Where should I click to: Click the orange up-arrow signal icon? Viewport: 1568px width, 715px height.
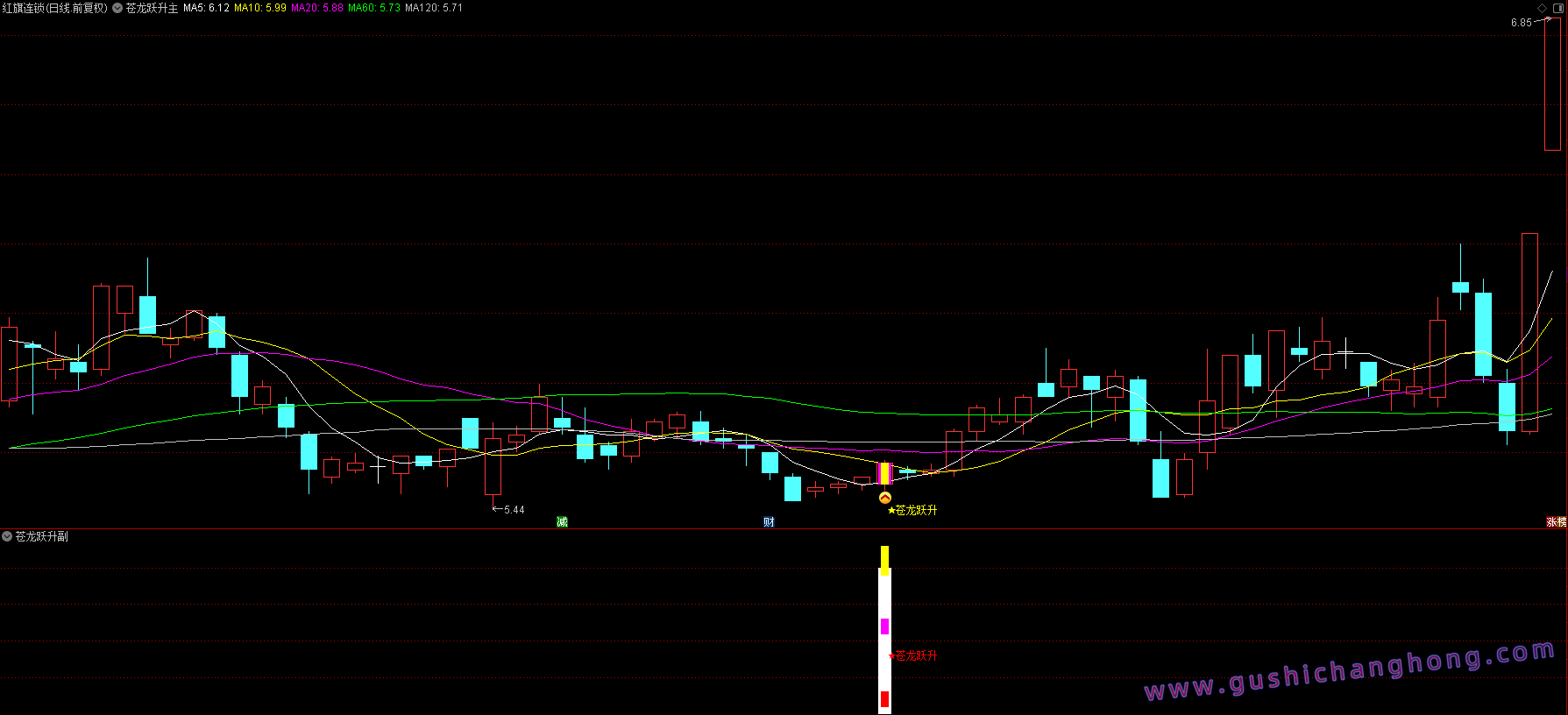(x=885, y=498)
